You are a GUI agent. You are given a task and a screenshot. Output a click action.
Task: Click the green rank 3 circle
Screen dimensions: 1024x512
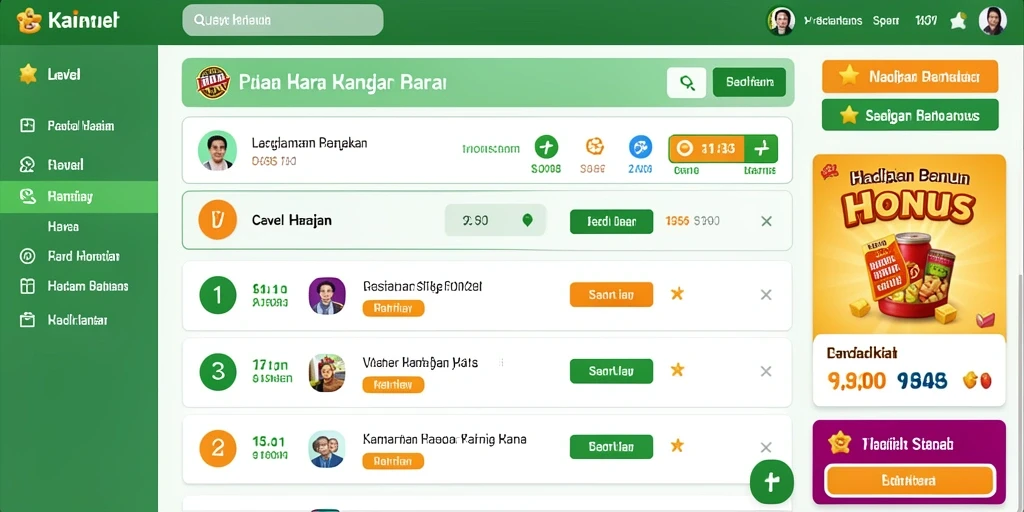point(217,372)
